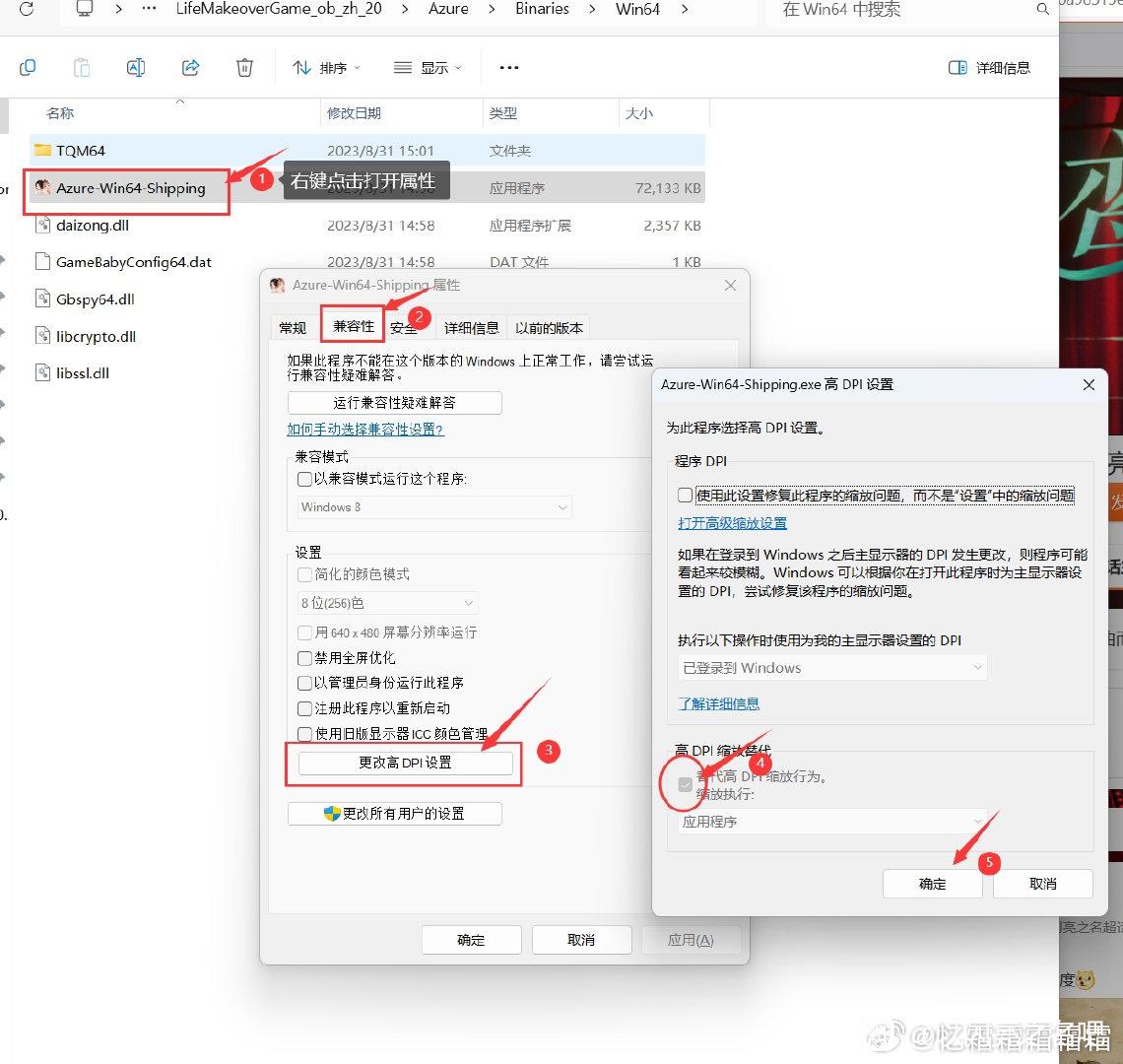Click the Delete trash icon
Image resolution: width=1123 pixels, height=1064 pixels.
pyautogui.click(x=245, y=68)
